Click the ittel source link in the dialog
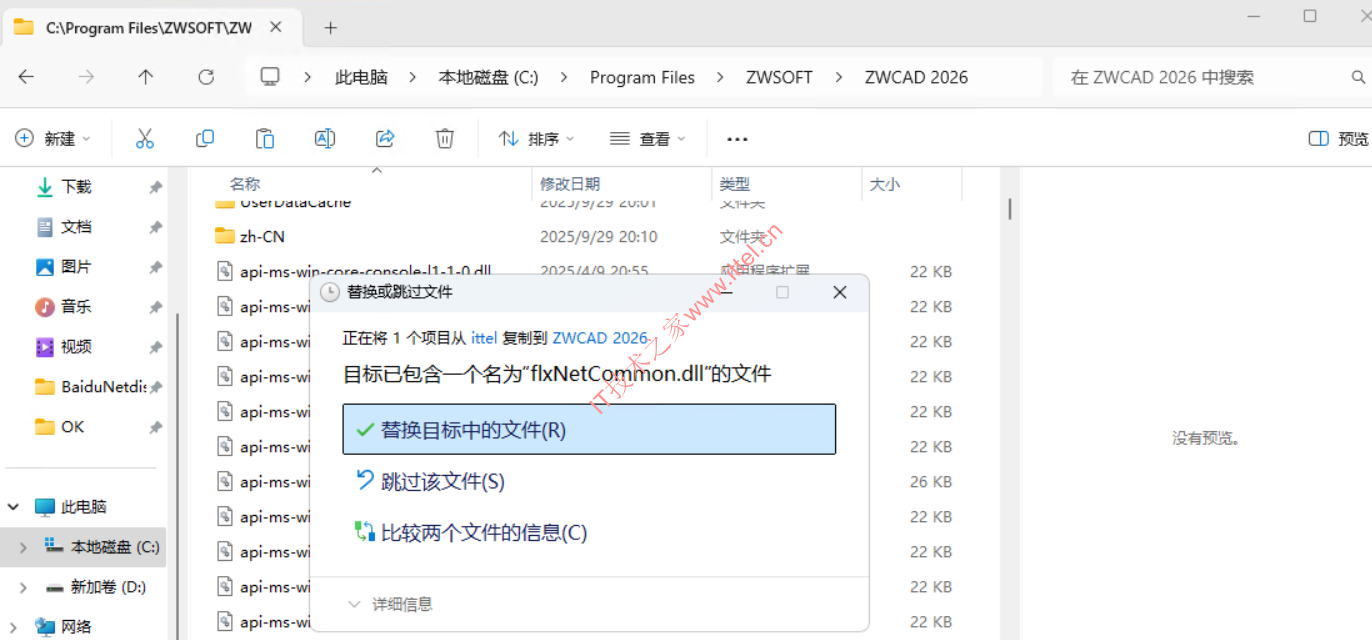 (x=484, y=338)
